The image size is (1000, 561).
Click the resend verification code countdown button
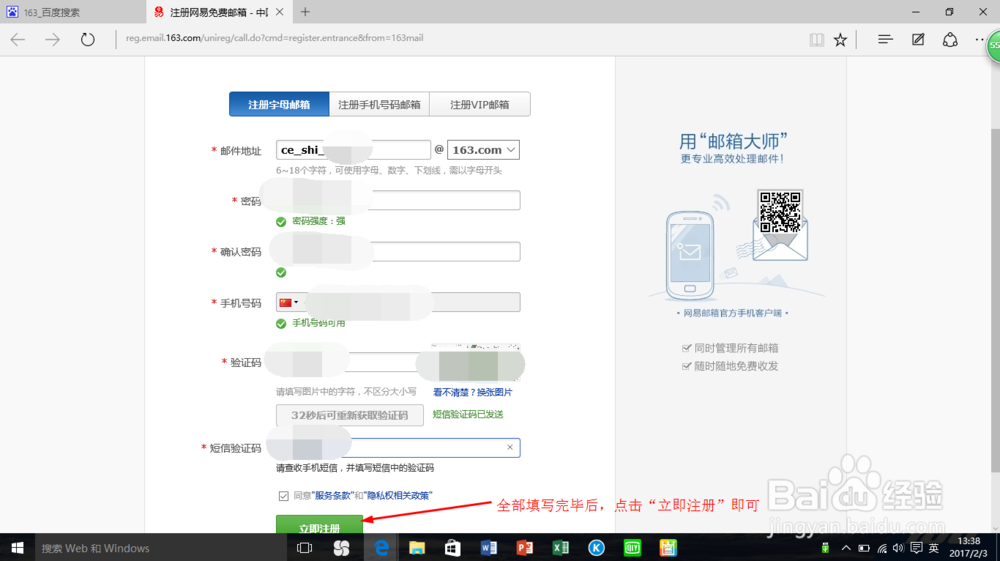(349, 415)
